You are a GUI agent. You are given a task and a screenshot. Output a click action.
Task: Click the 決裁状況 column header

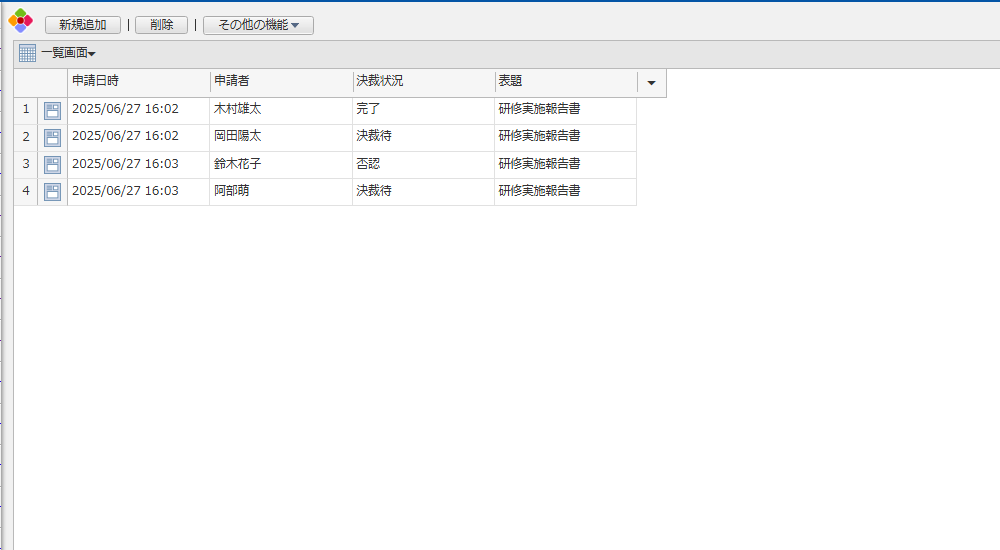[x=423, y=82]
